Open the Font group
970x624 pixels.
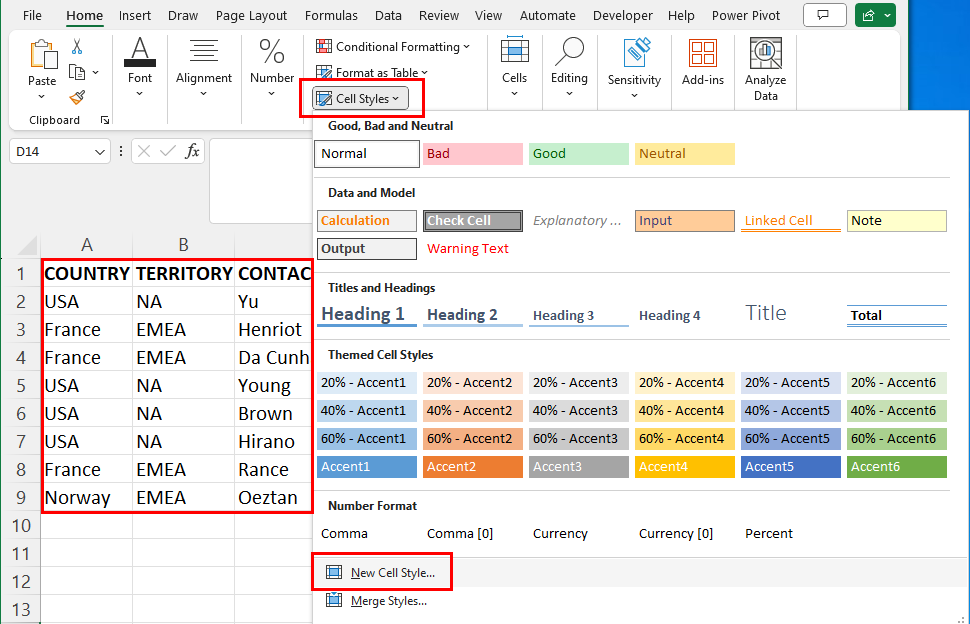pos(140,66)
